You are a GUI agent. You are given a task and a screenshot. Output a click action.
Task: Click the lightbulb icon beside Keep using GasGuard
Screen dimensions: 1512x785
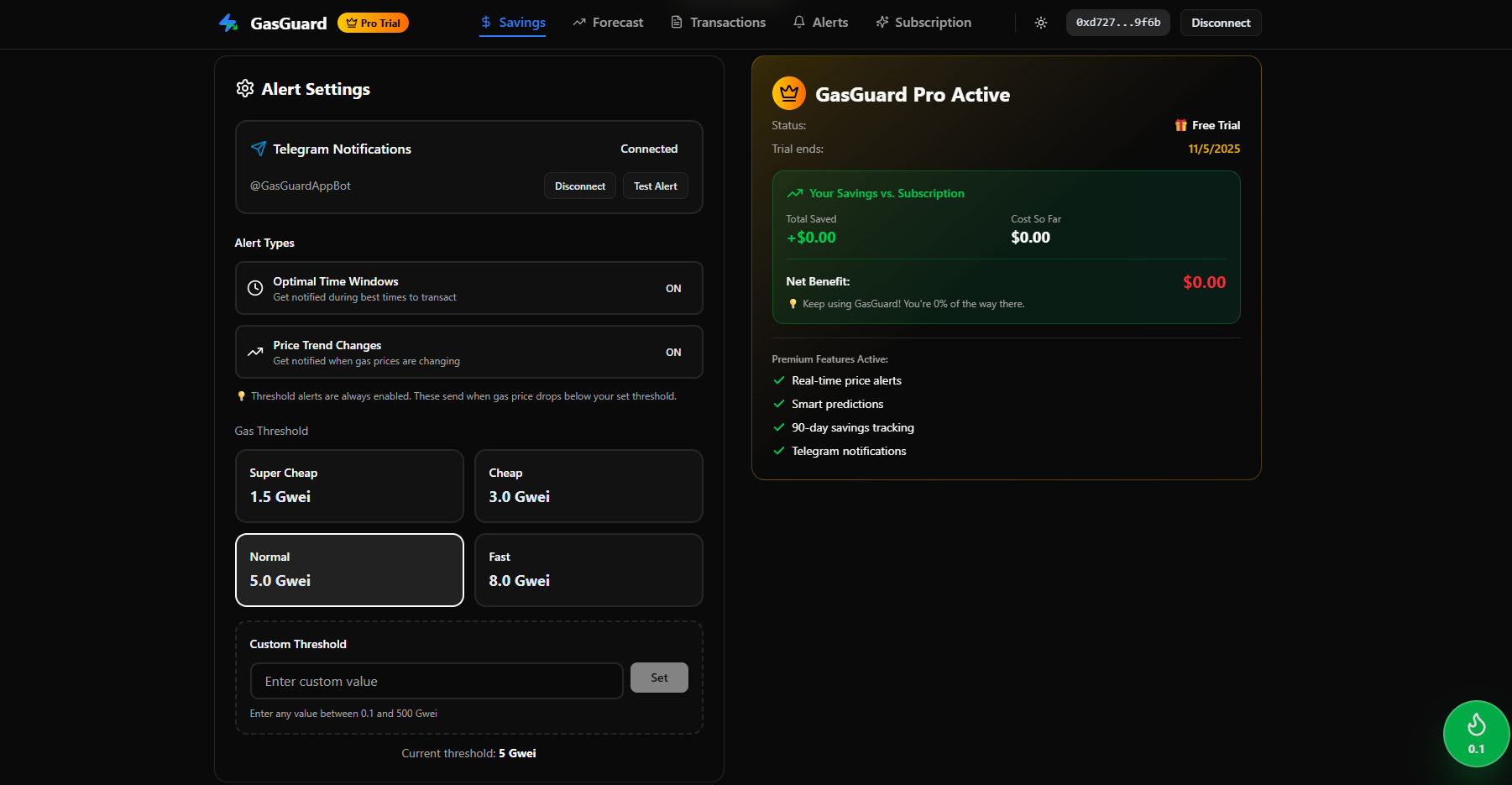793,304
